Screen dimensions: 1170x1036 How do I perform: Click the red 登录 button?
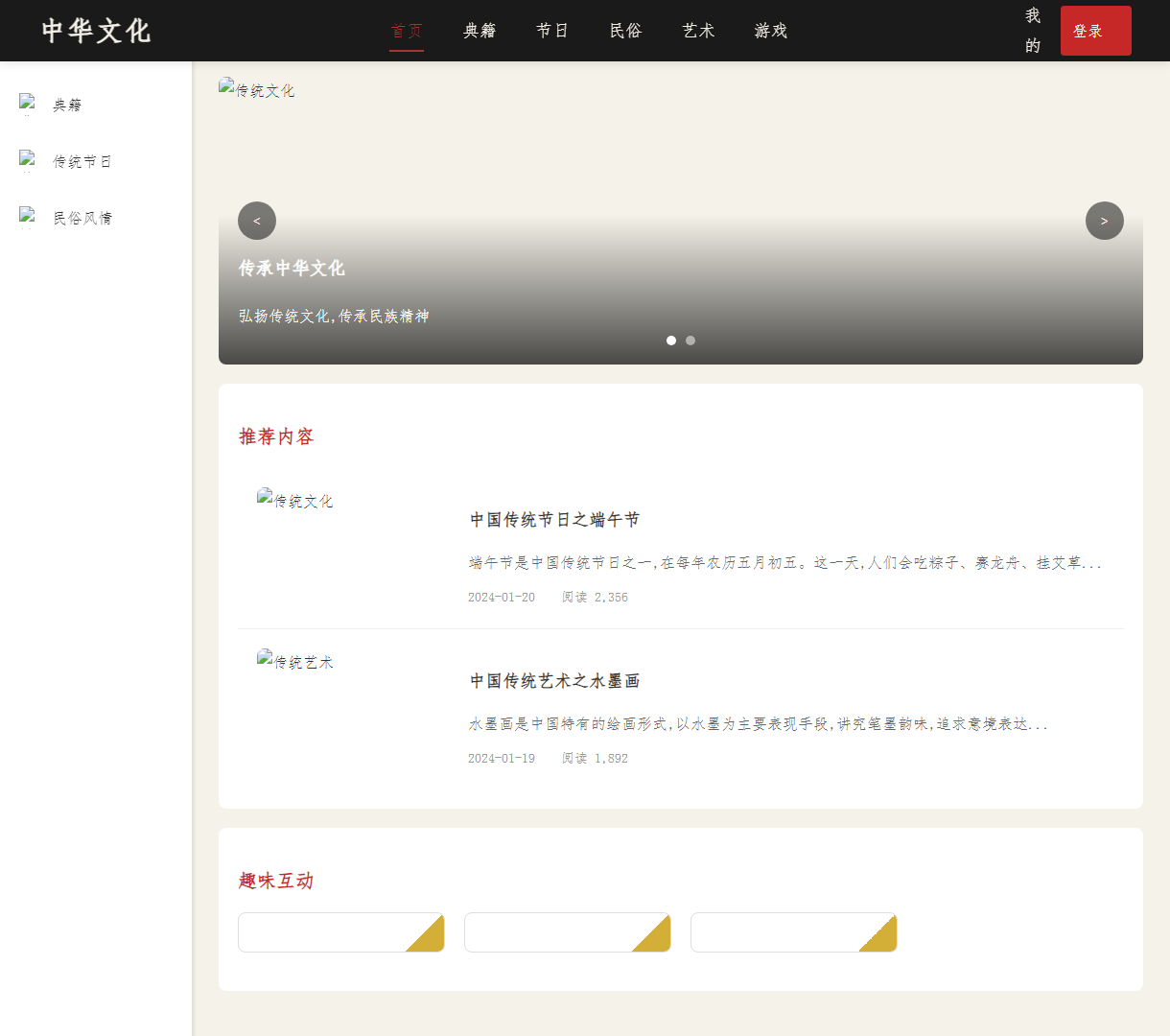(1095, 30)
